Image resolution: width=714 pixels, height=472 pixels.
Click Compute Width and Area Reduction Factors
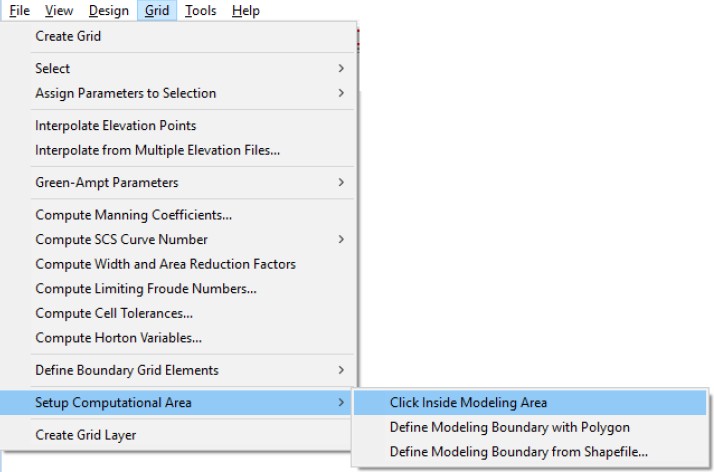point(165,264)
